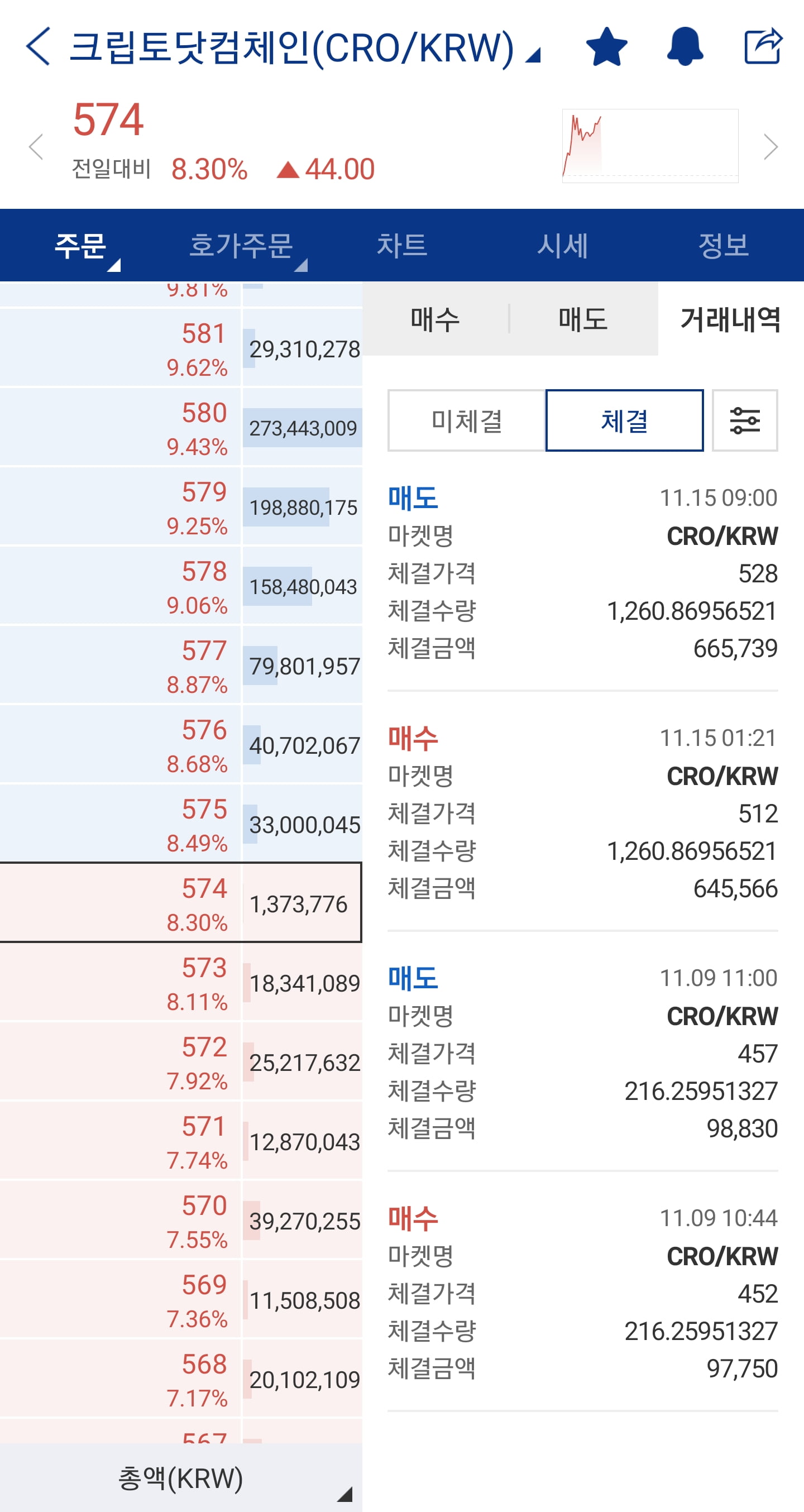
Task: Tap the share icon
Action: [763, 46]
